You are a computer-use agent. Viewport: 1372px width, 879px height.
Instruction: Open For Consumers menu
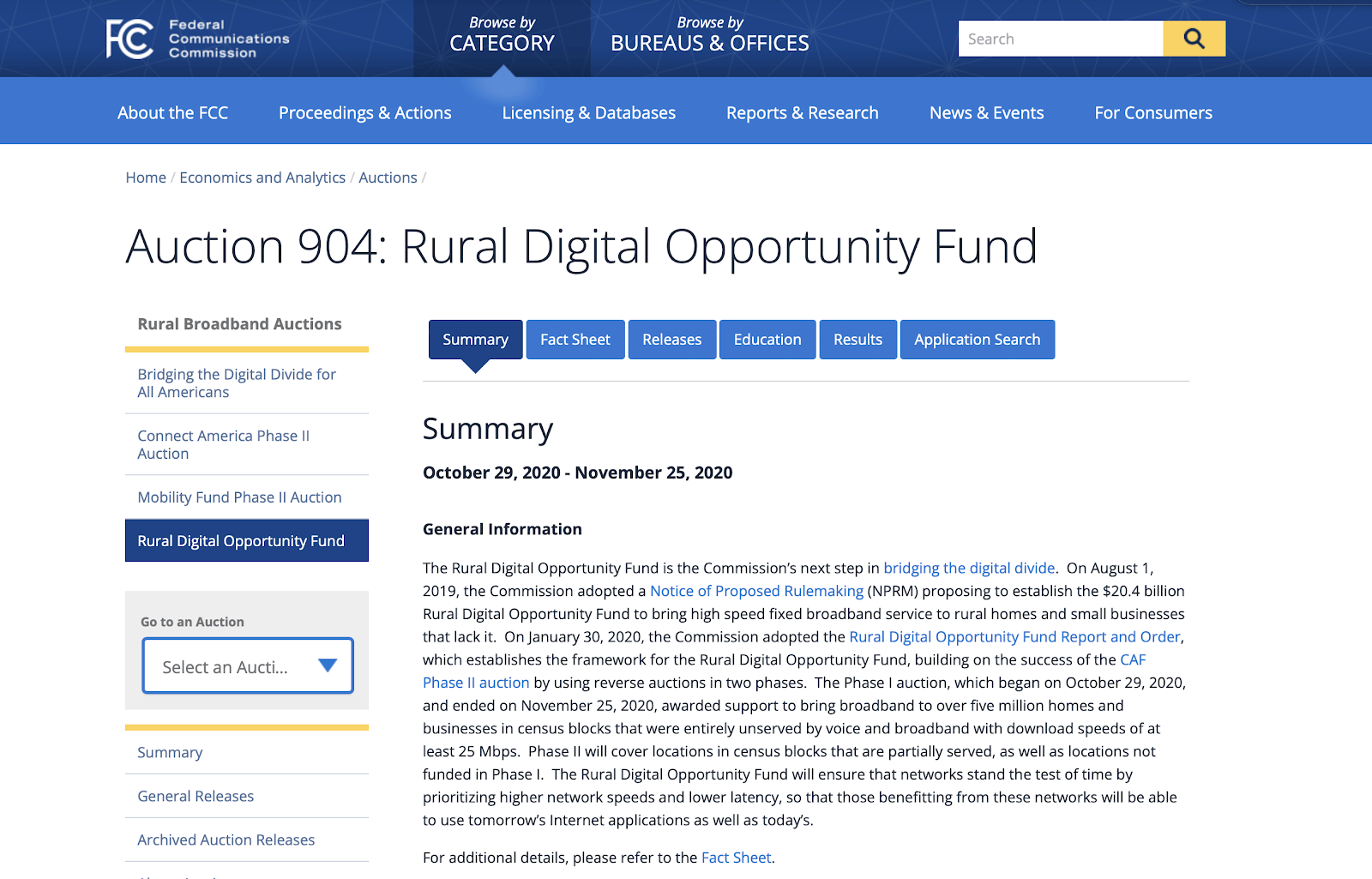1153,112
